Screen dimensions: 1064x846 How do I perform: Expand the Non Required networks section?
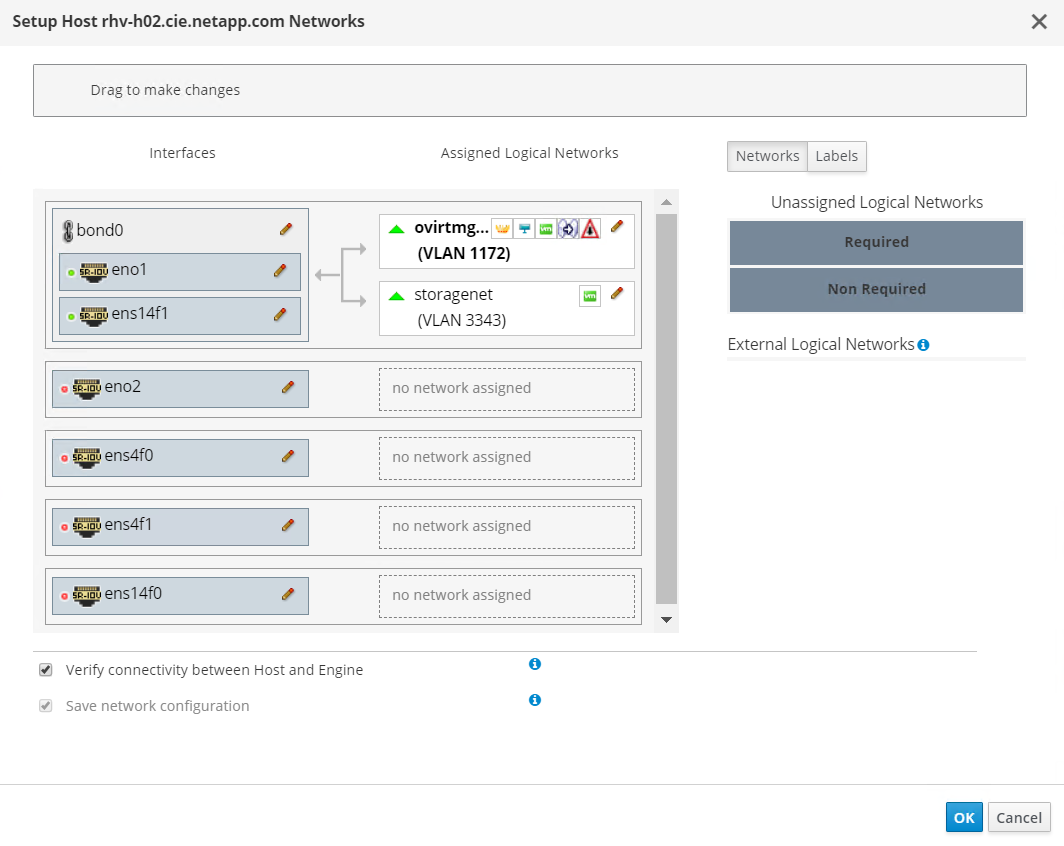click(876, 289)
